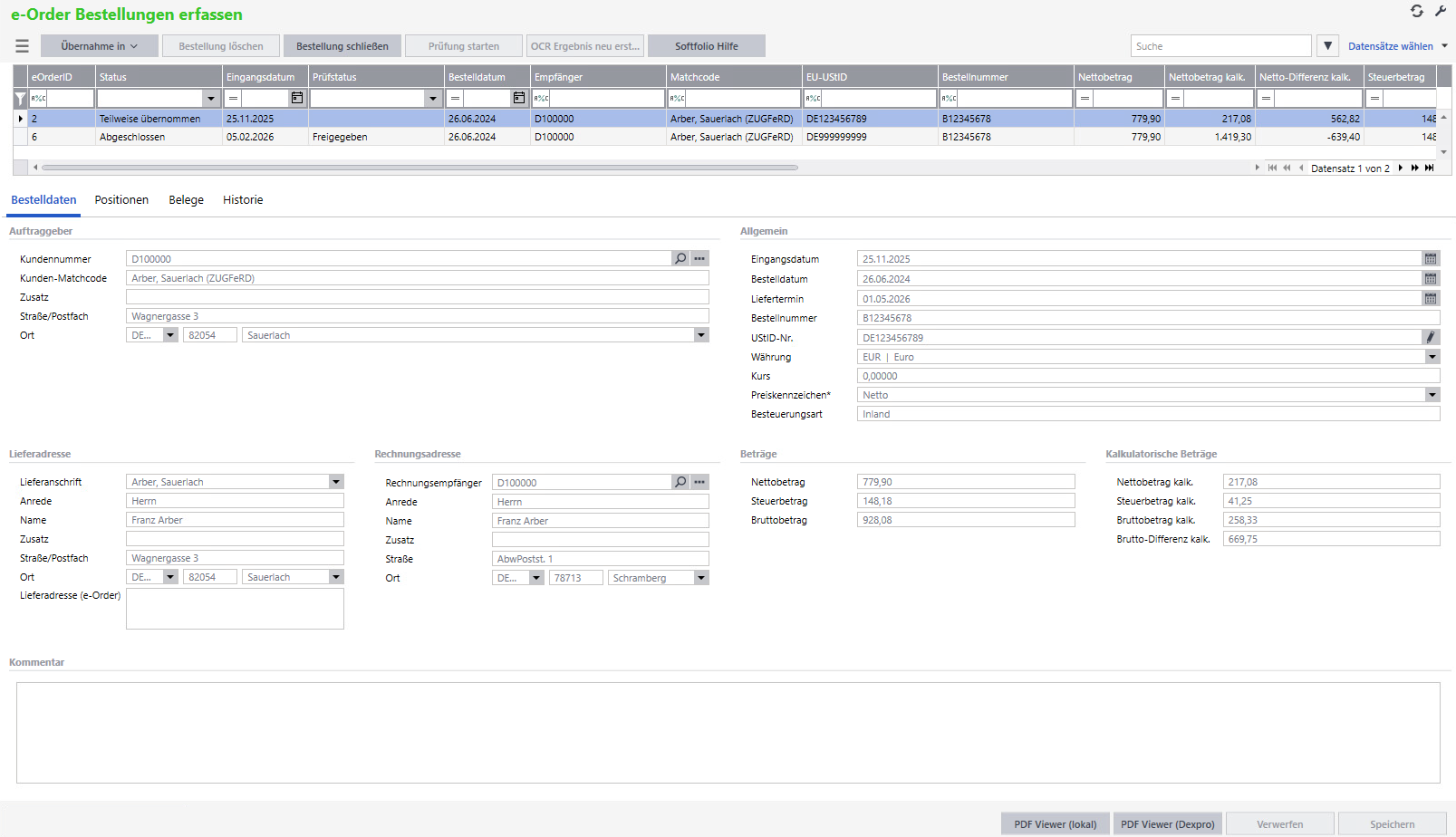This screenshot has height=837, width=1456.
Task: Open the Status column filter dropdown
Action: pos(211,98)
